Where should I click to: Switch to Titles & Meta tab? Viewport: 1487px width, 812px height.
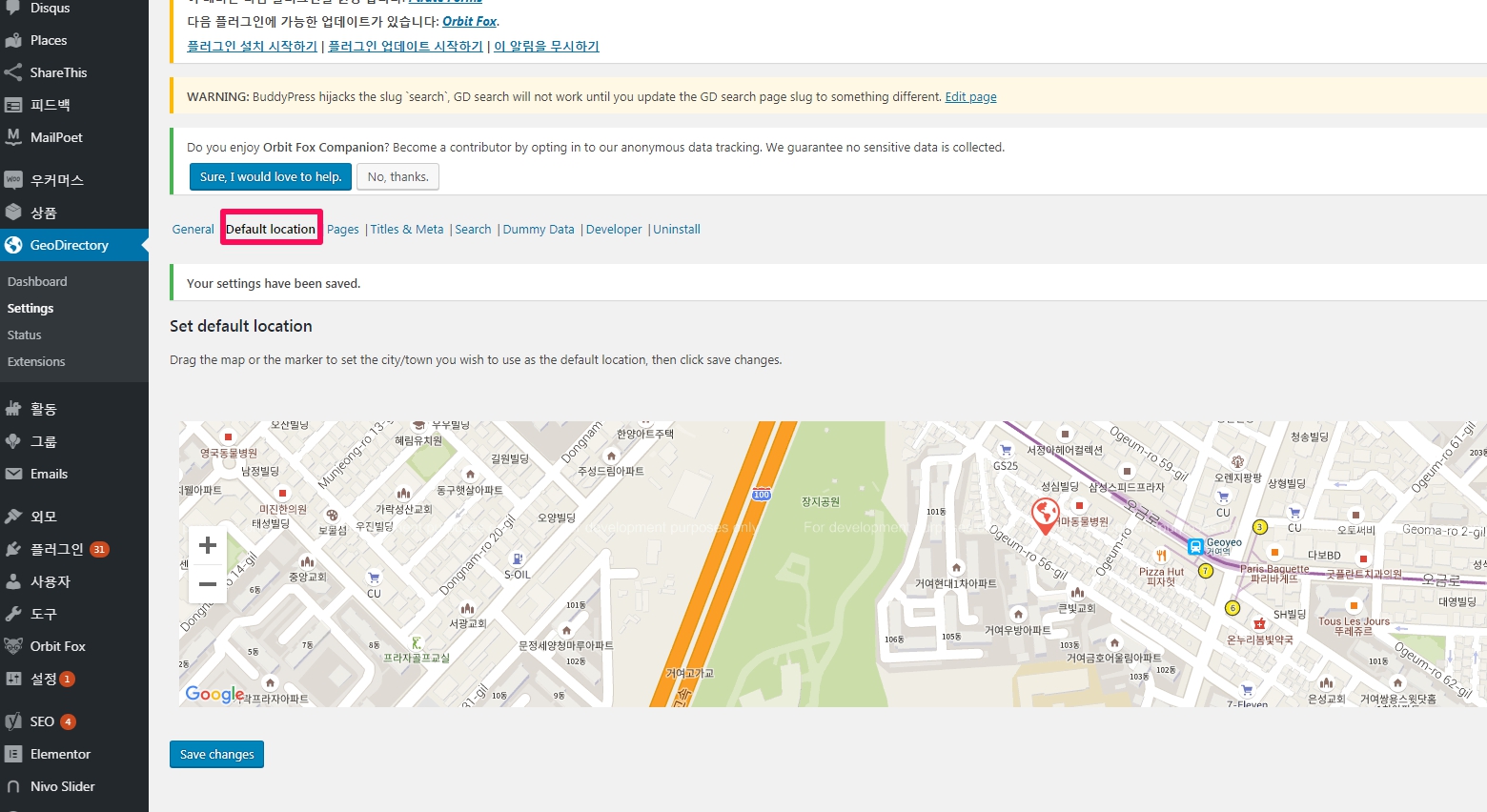pyautogui.click(x=407, y=229)
